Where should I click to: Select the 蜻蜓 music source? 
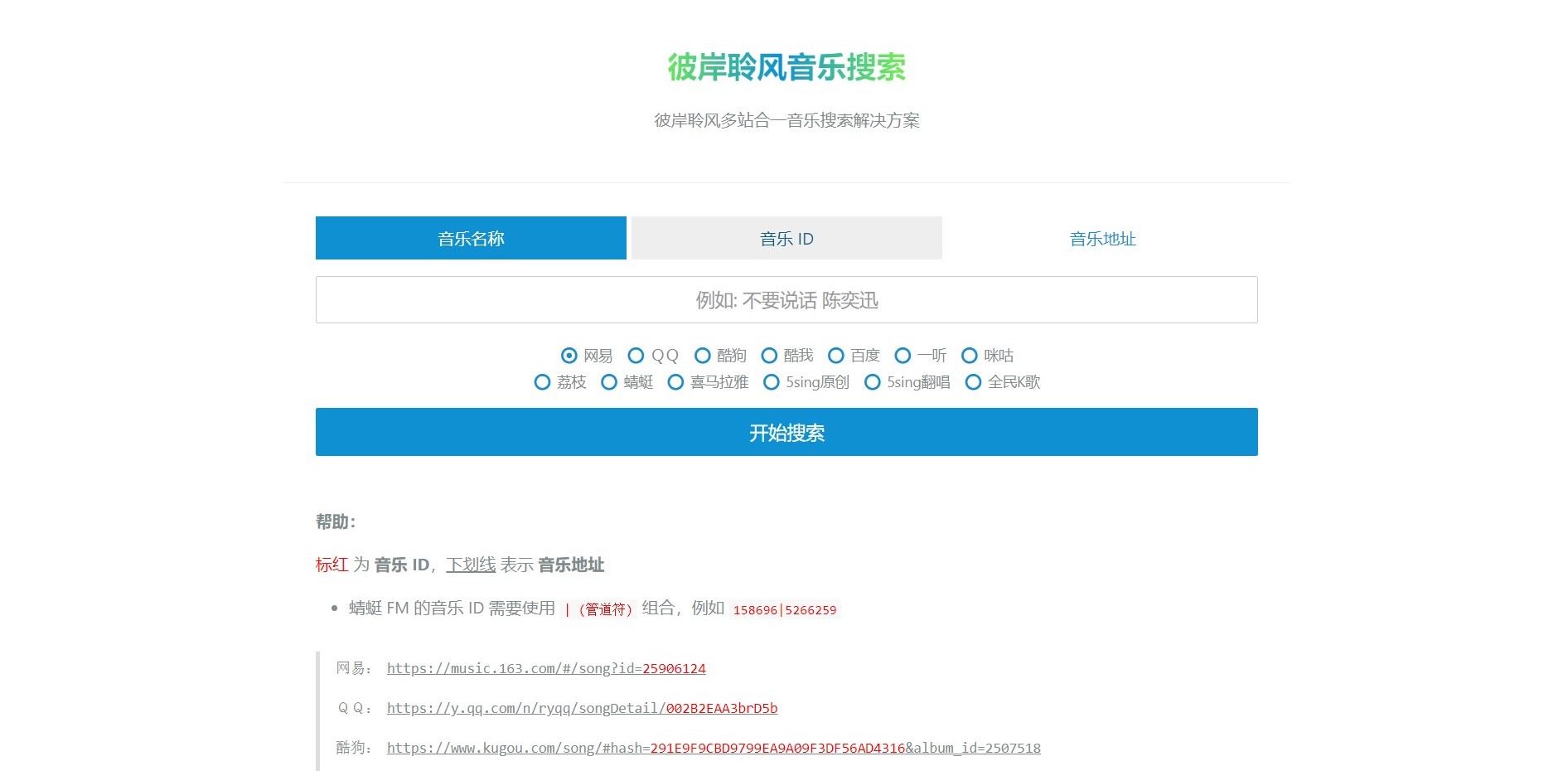pyautogui.click(x=609, y=382)
